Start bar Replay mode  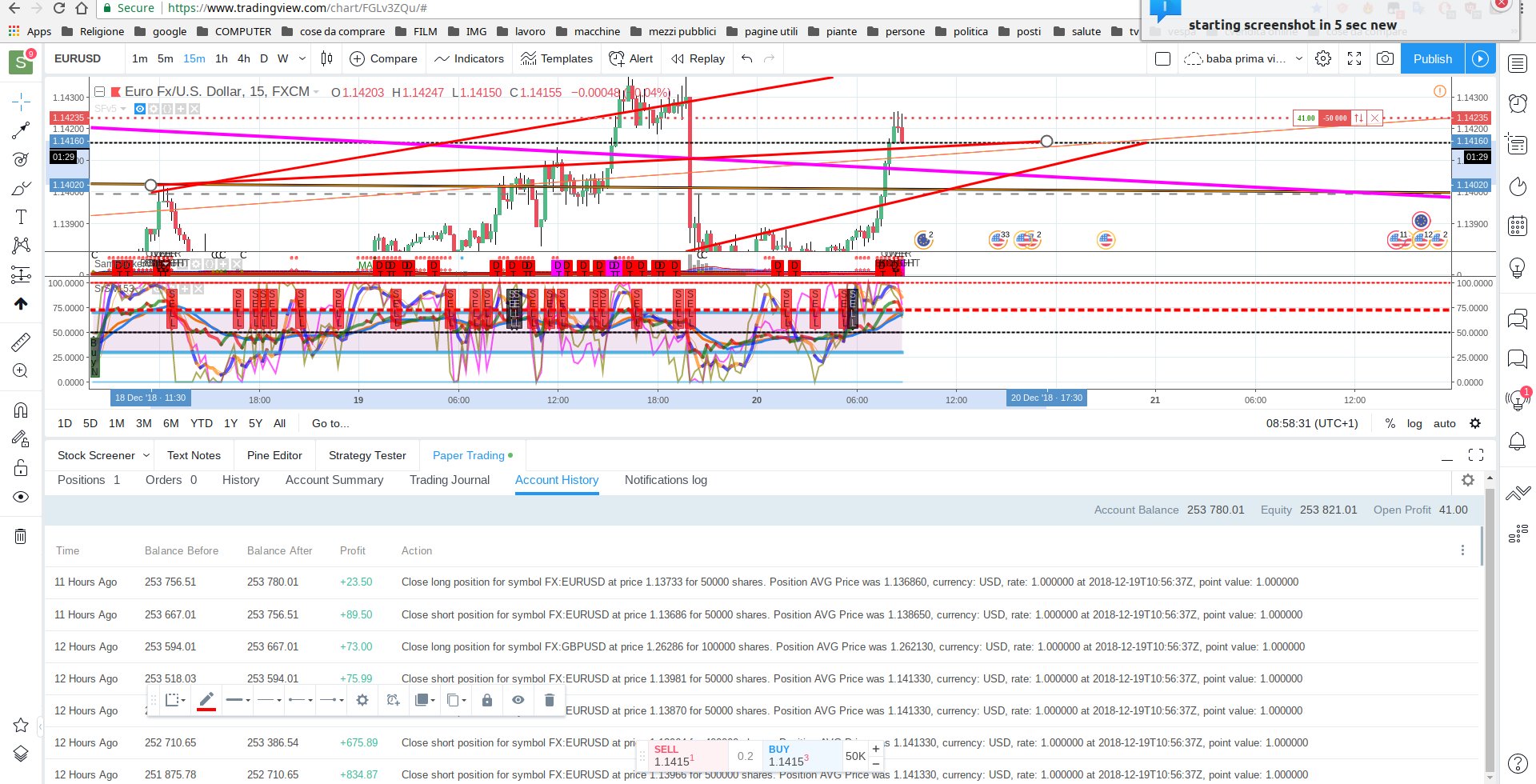(698, 58)
